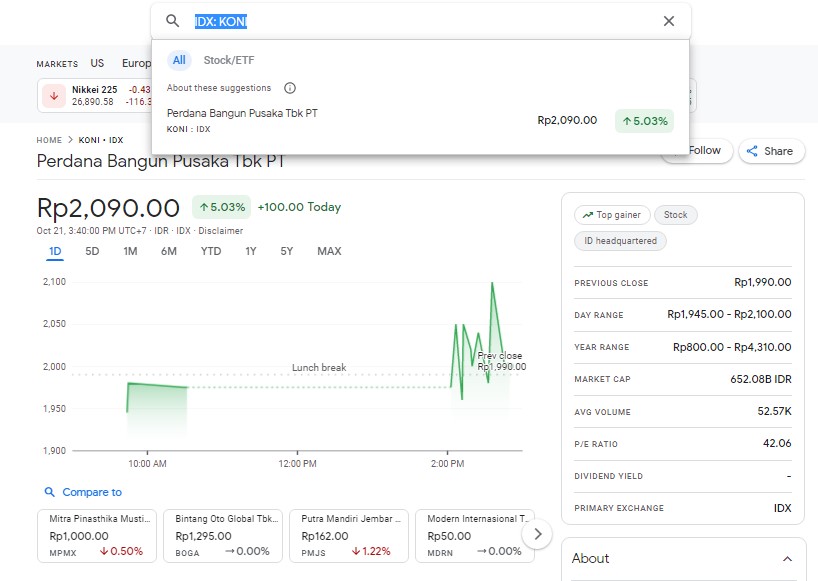Click the ID headquartered chip

(620, 241)
